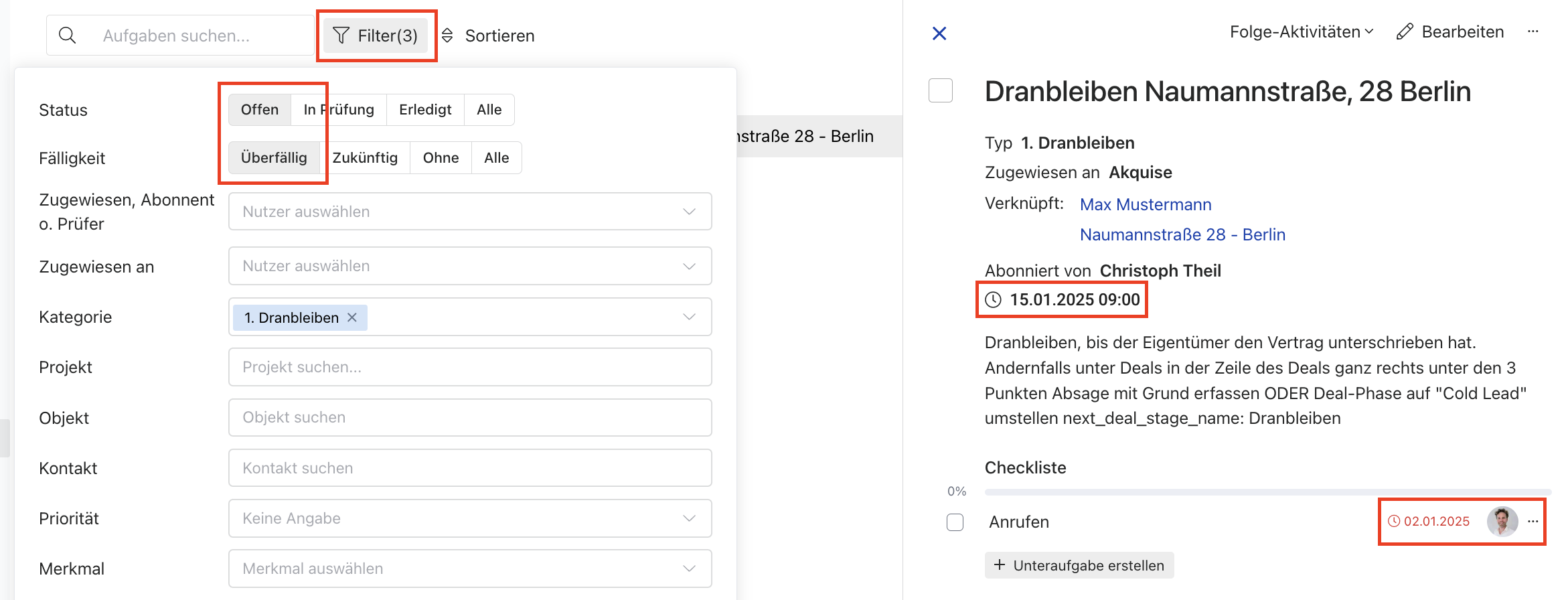Open the Anrufen subtask options menu
This screenshot has width=1568, height=600.
pyautogui.click(x=1533, y=521)
